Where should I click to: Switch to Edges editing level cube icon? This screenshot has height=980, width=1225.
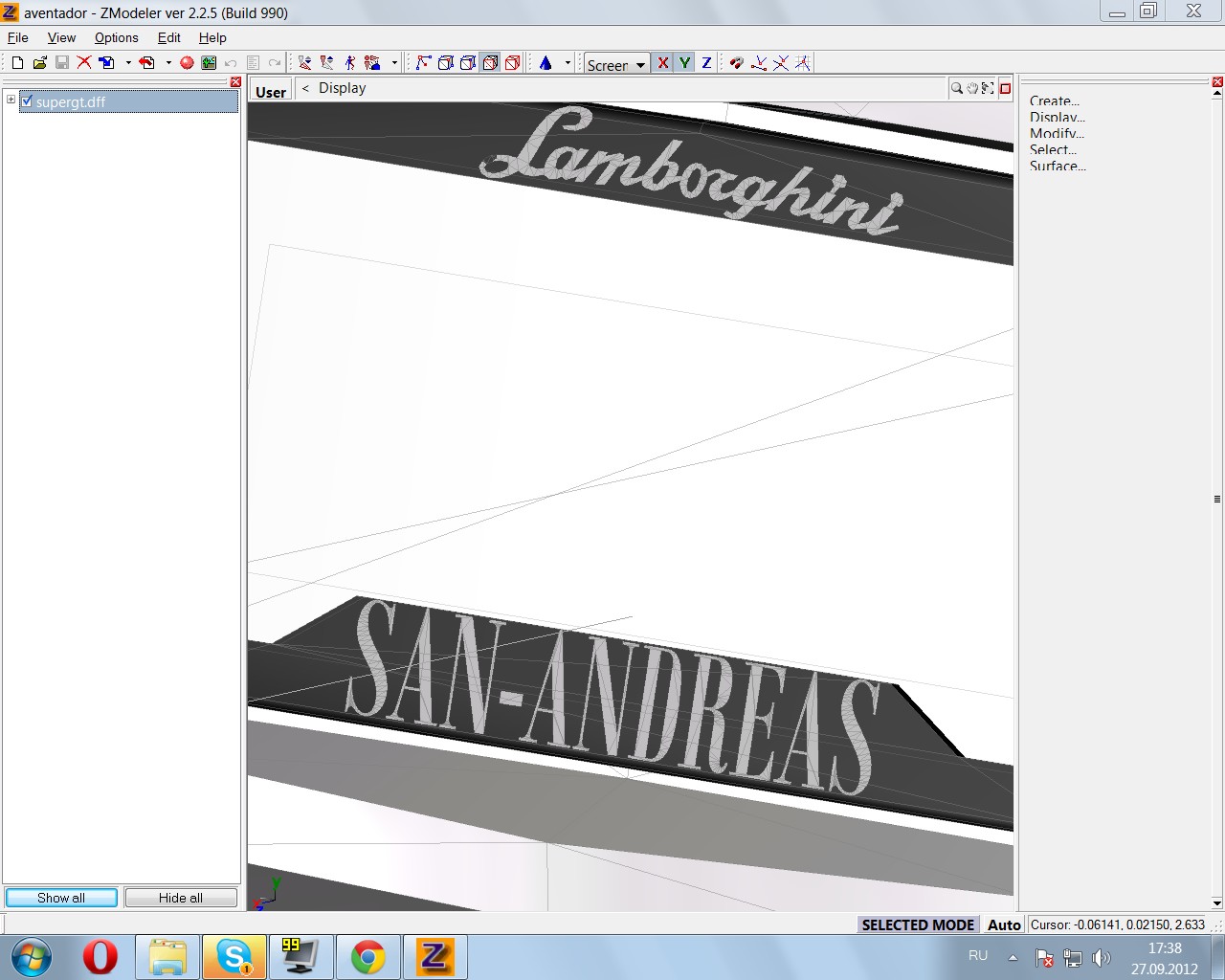tap(446, 63)
